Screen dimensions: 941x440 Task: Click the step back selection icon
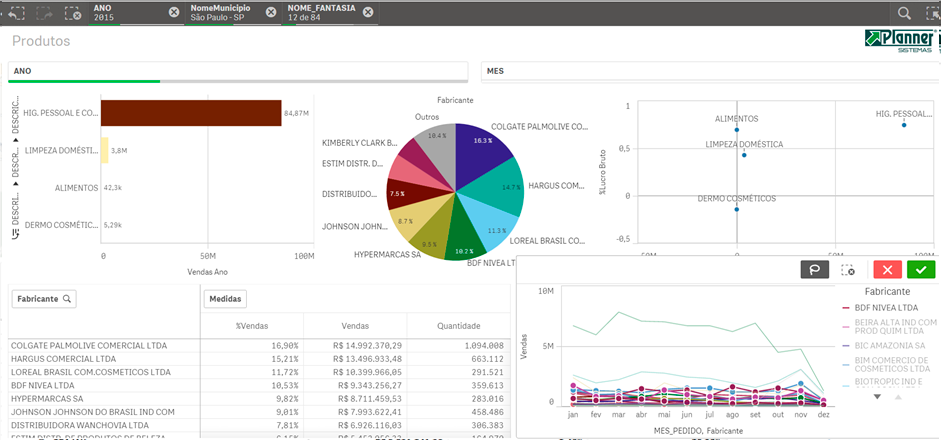(16, 13)
